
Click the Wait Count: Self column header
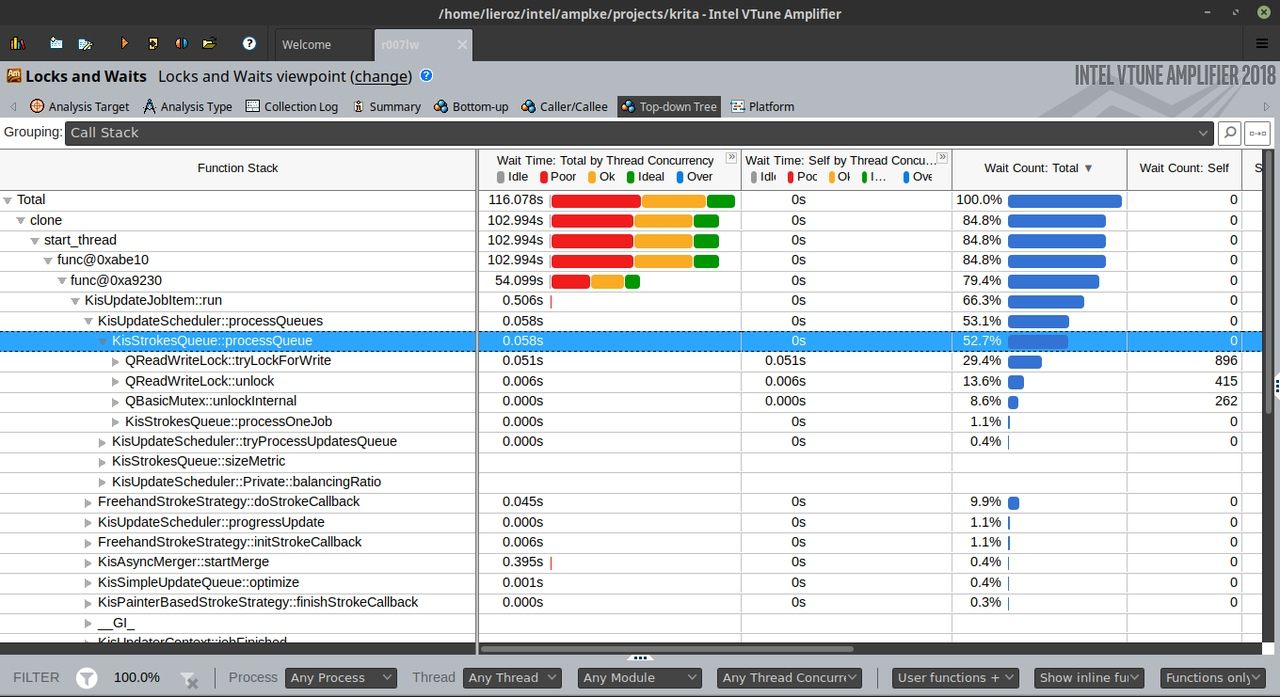pos(1184,168)
